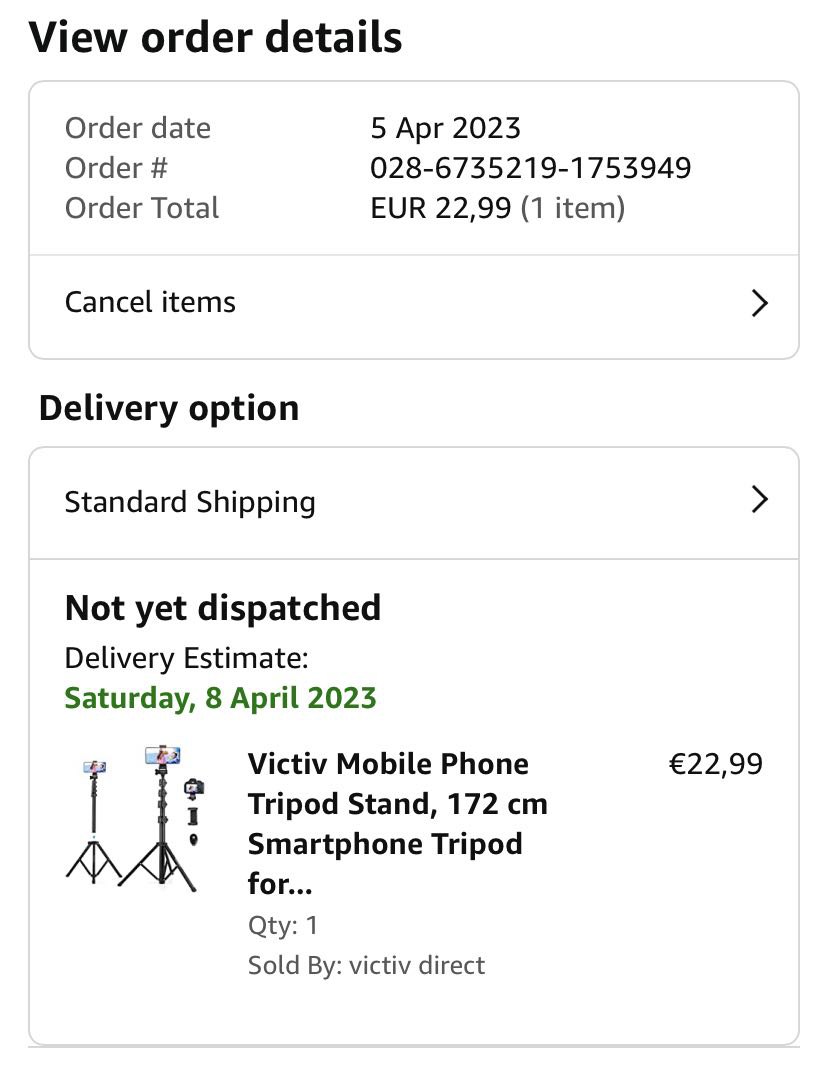Click the Order Total label

[142, 208]
